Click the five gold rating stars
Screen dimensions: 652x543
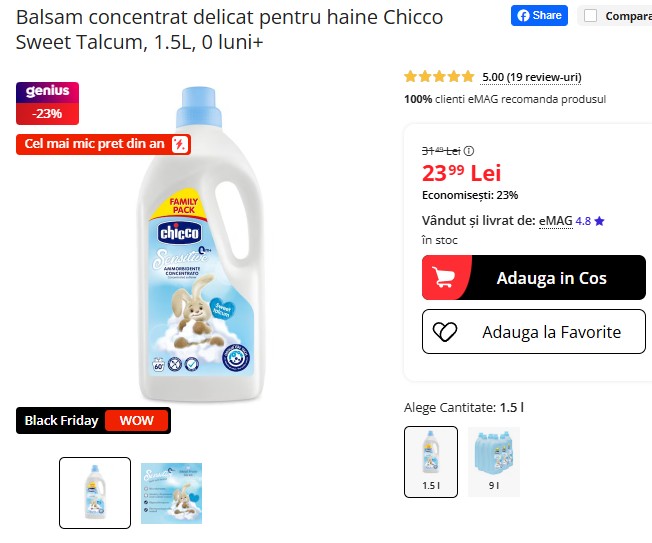[x=439, y=77]
